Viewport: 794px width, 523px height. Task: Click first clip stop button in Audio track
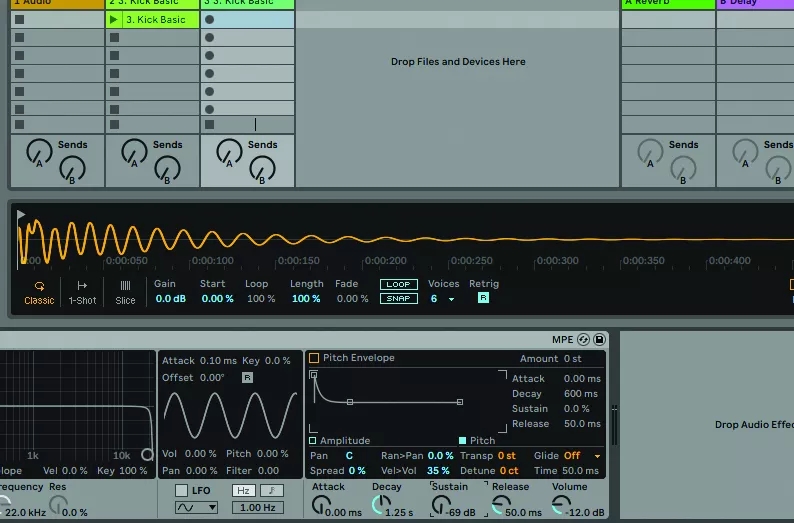pos(19,20)
